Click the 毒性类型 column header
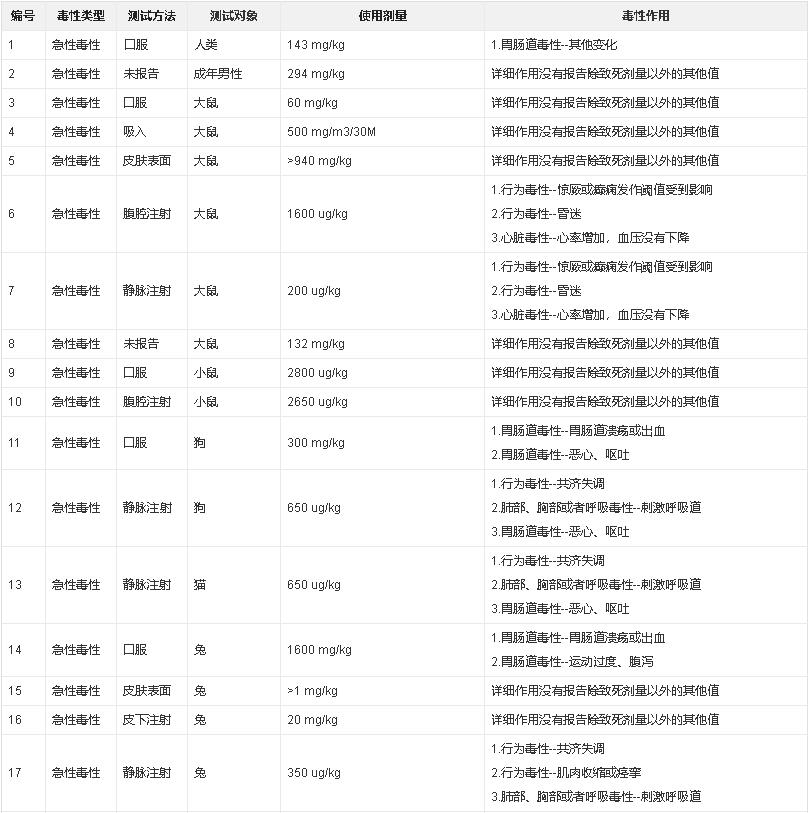 click(x=79, y=16)
